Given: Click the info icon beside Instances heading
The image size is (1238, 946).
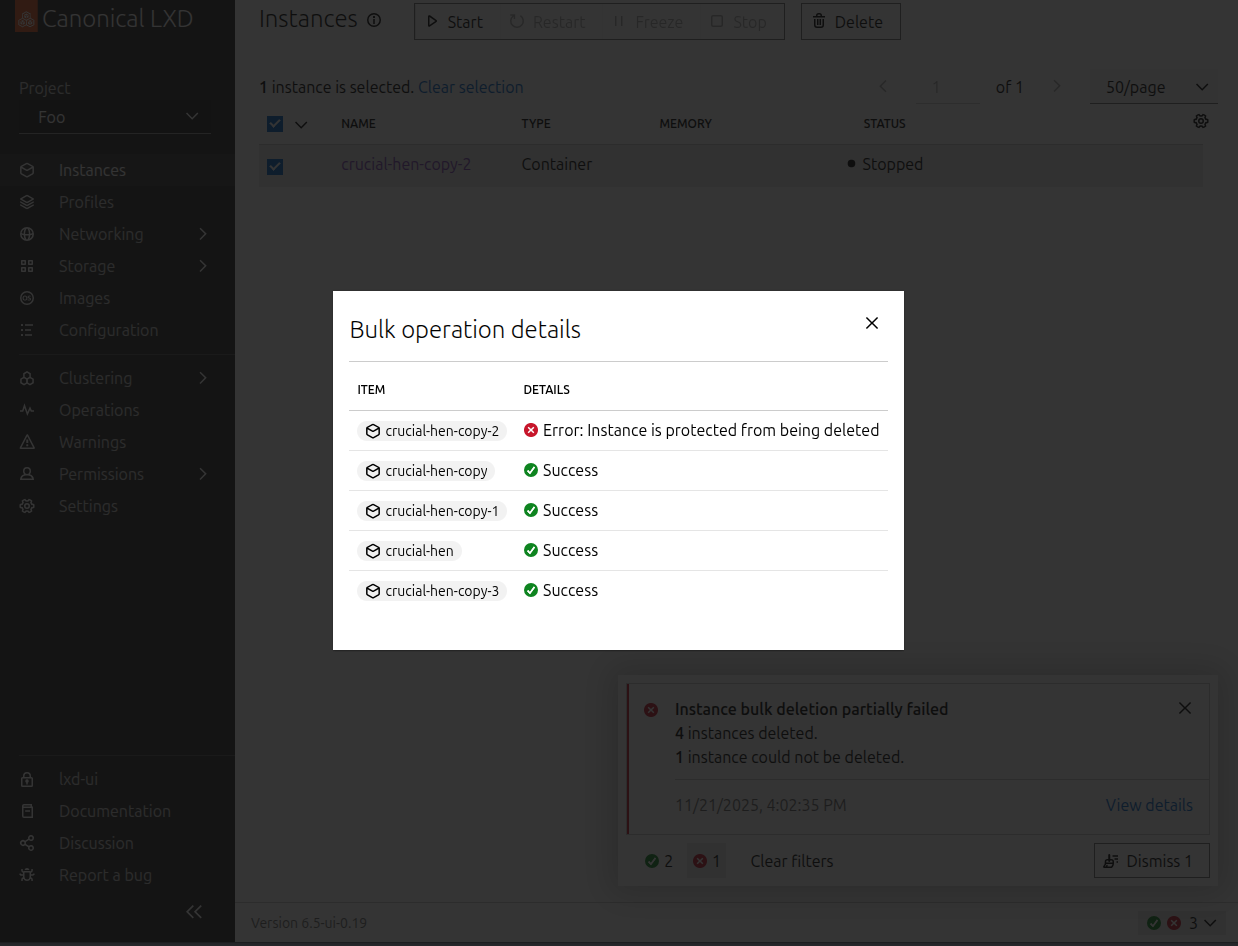Looking at the screenshot, I should point(374,20).
